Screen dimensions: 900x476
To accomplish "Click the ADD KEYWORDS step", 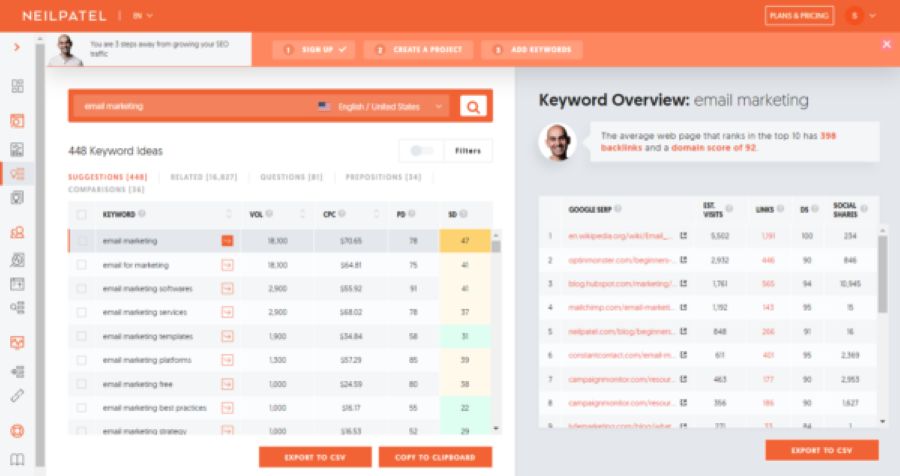I will click(x=532, y=49).
